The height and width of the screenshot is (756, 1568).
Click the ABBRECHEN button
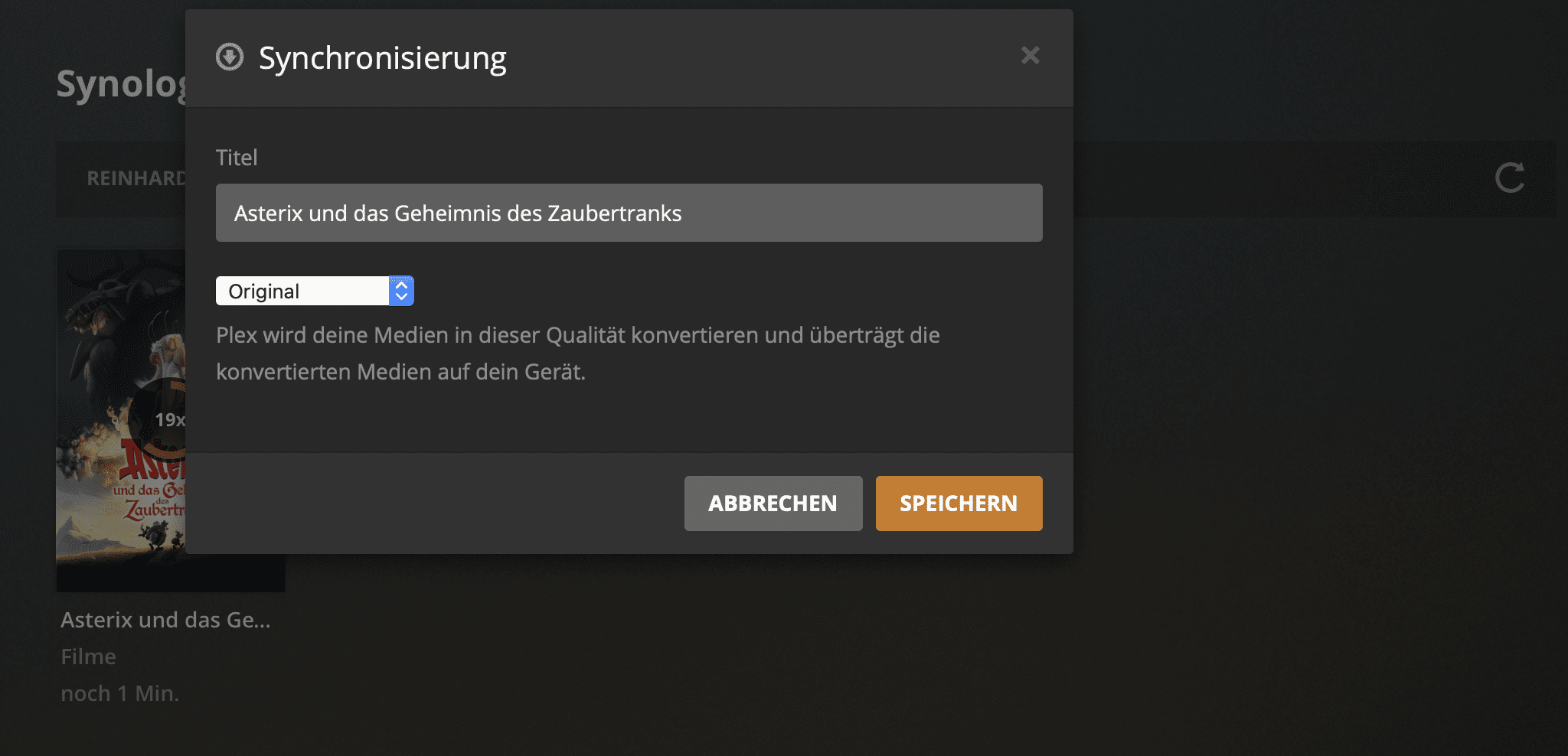click(x=773, y=503)
